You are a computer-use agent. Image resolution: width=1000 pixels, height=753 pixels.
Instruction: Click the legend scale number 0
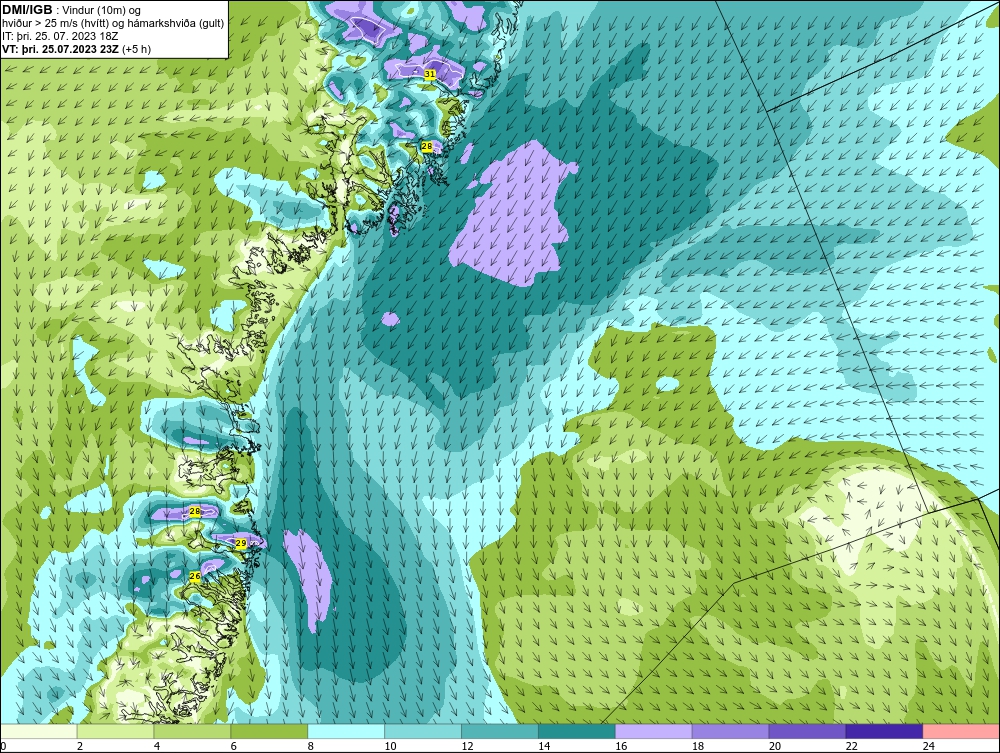coord(3,746)
